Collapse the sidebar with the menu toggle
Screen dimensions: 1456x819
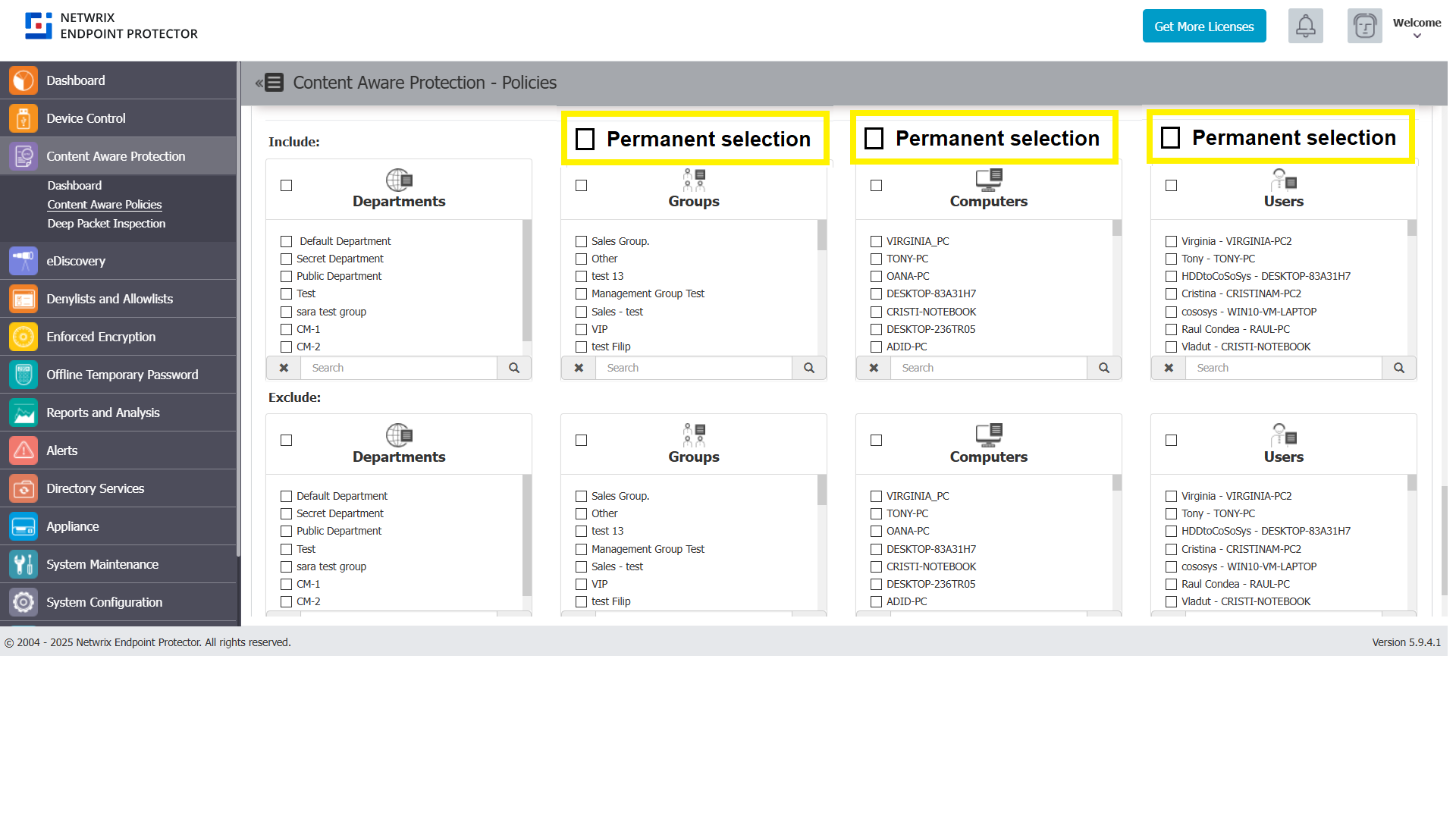[269, 83]
